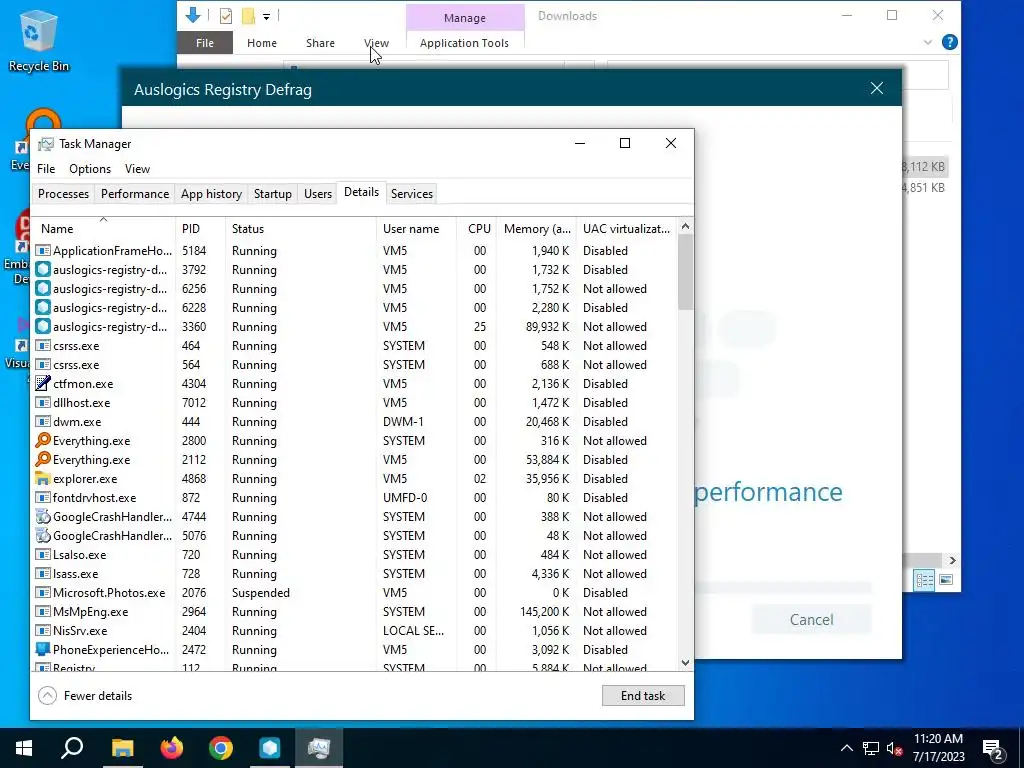This screenshot has height=768, width=1024.
Task: Switch Explorer to large icons view
Action: tap(946, 580)
